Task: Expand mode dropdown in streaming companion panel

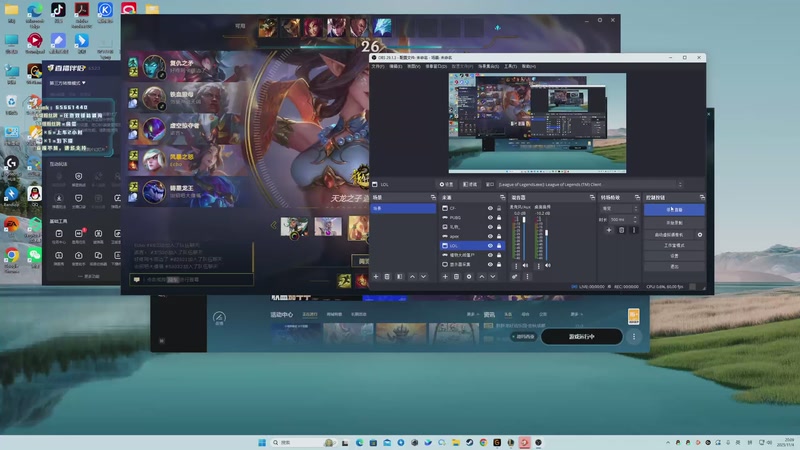Action: tap(67, 83)
